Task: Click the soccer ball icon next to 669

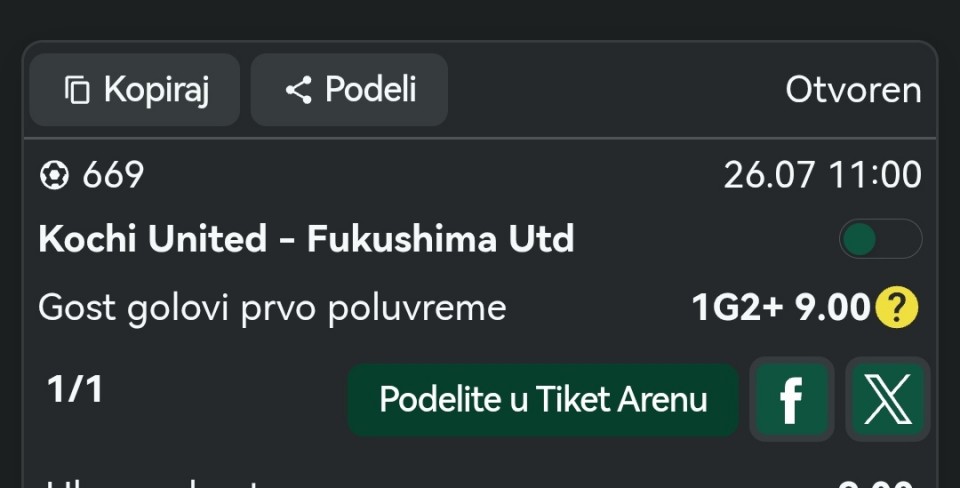Action: [x=54, y=175]
